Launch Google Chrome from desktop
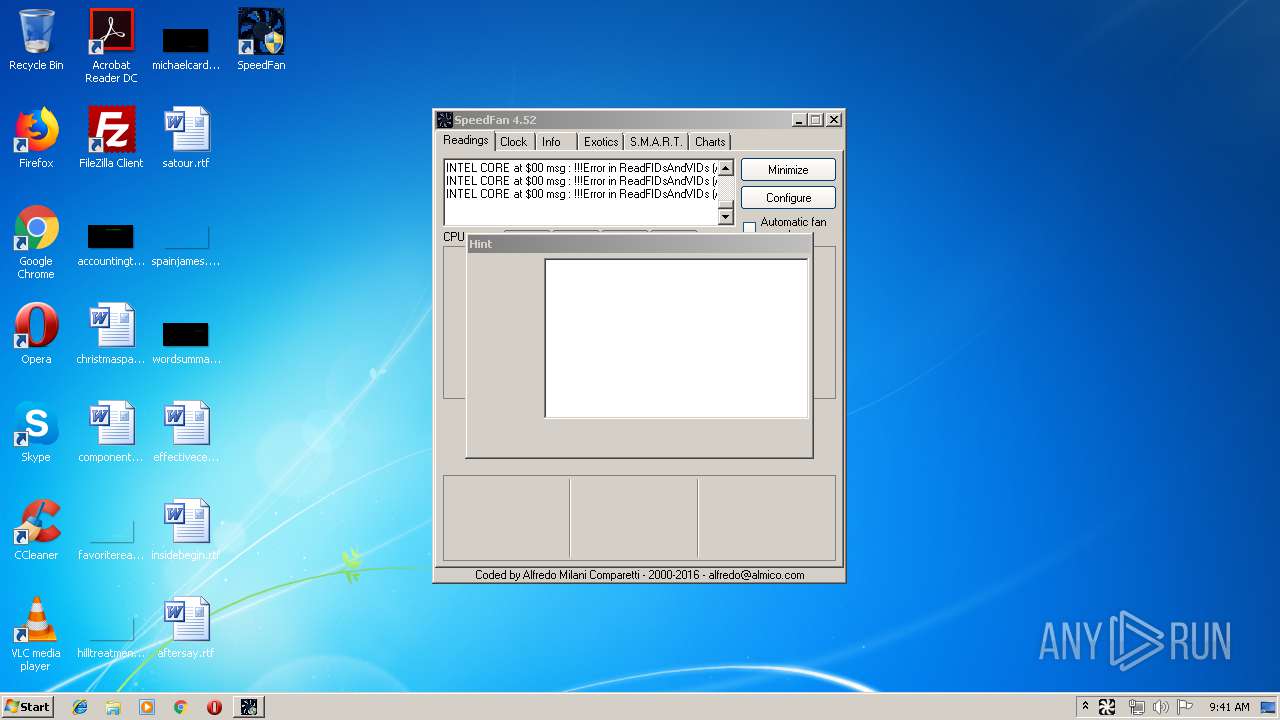The image size is (1280, 720). click(36, 243)
